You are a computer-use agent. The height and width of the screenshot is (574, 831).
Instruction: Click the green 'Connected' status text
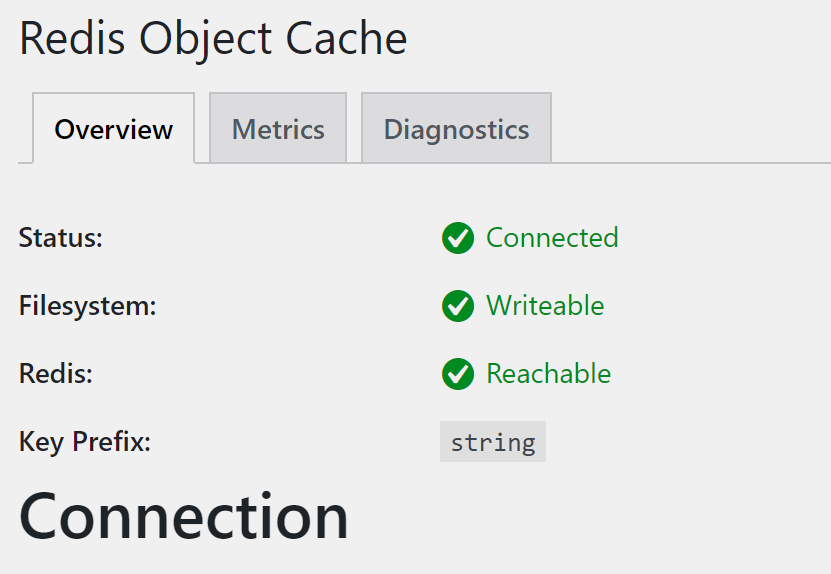click(x=552, y=238)
